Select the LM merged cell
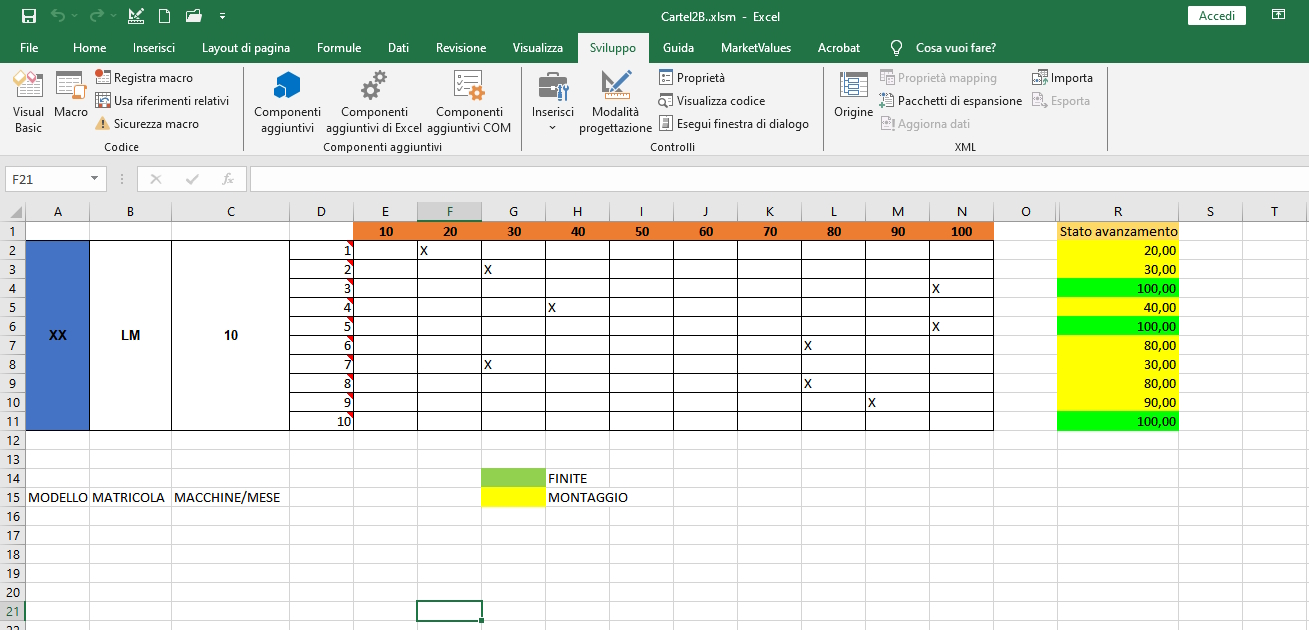The height and width of the screenshot is (630, 1309). 130,335
